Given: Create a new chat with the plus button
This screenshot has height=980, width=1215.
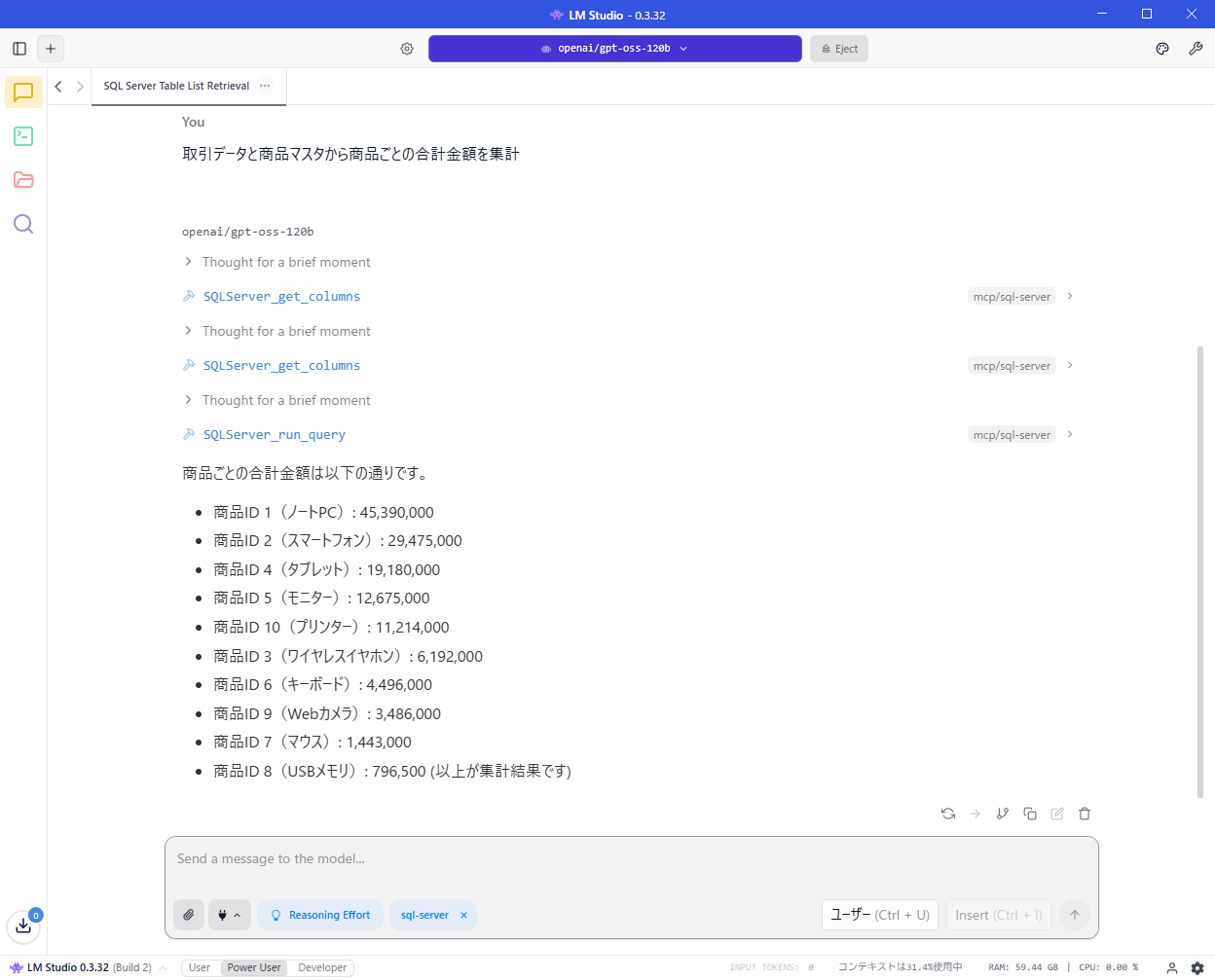Looking at the screenshot, I should point(51,48).
